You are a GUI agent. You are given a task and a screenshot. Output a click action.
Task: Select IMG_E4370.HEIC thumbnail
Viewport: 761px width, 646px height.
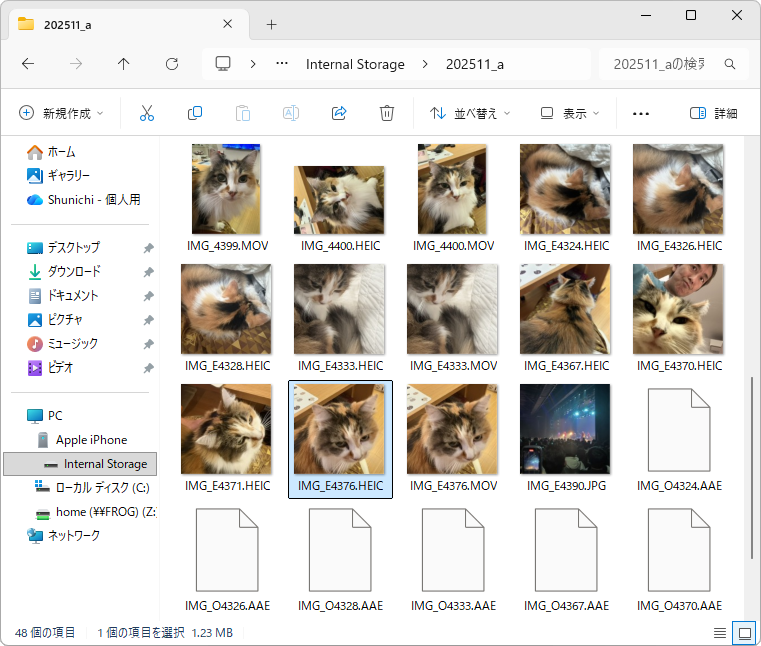coord(678,309)
